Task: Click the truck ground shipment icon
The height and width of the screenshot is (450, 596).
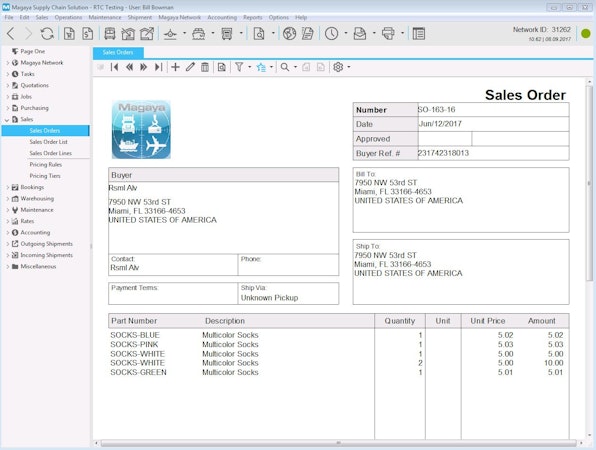Action: click(x=227, y=34)
